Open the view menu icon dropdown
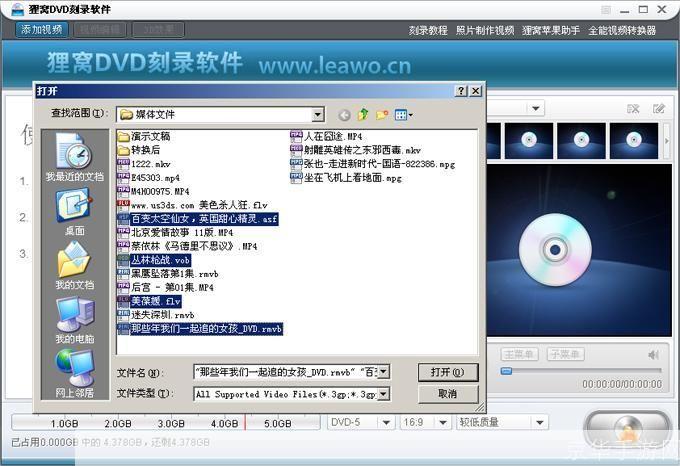Image resolution: width=680 pixels, height=466 pixels. click(404, 114)
